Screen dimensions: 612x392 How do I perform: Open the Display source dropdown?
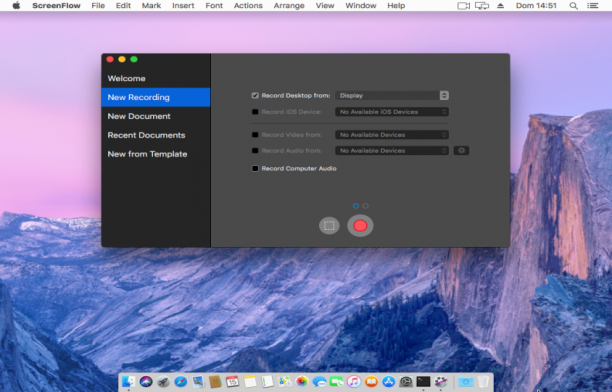(x=392, y=96)
